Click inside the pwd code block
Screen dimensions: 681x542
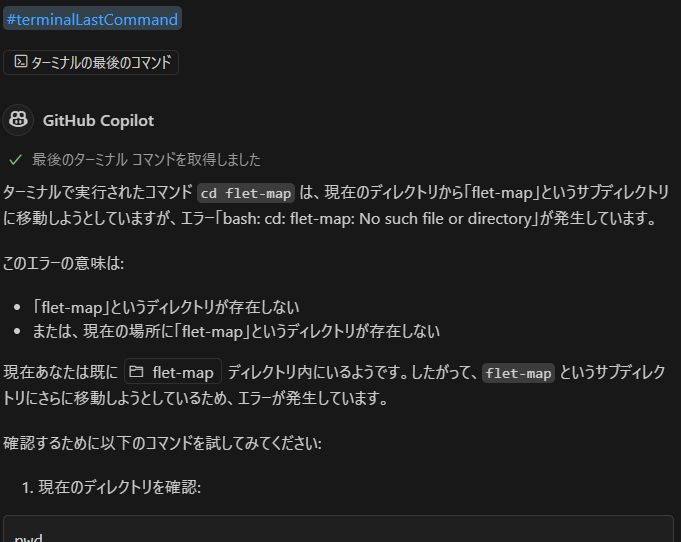338,529
